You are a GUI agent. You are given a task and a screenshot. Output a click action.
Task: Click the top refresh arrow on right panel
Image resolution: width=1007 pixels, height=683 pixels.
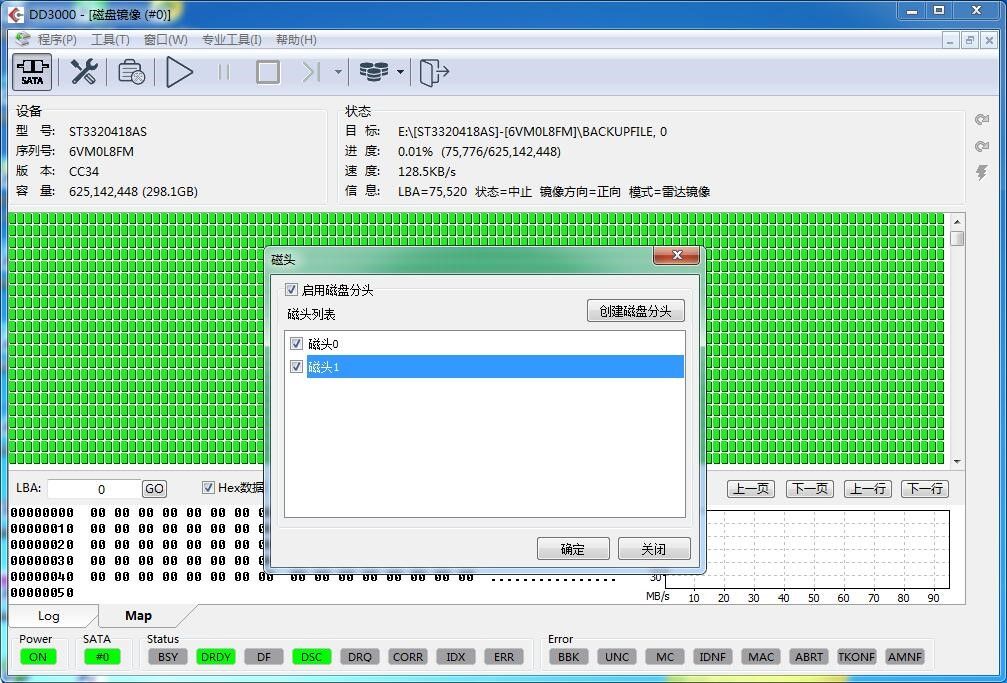click(x=982, y=120)
